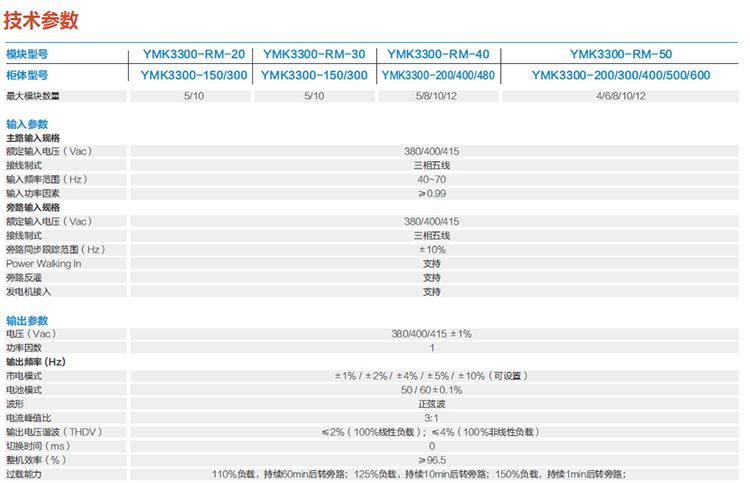
Task: Click the ≤2% (100%线性负载) harmonic value
Action: (374, 432)
